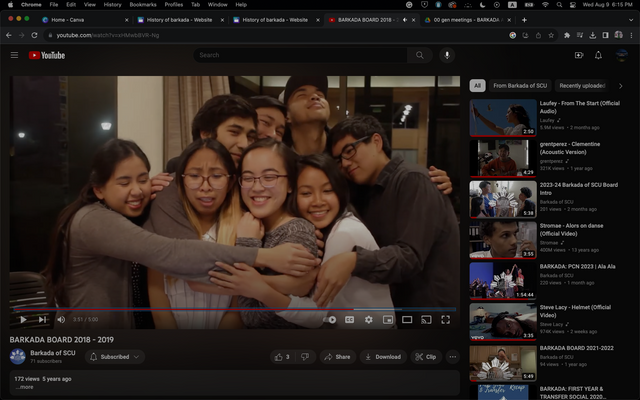Enter fullscreen mode in the player
Image resolution: width=640 pixels, height=400 pixels.
446,319
